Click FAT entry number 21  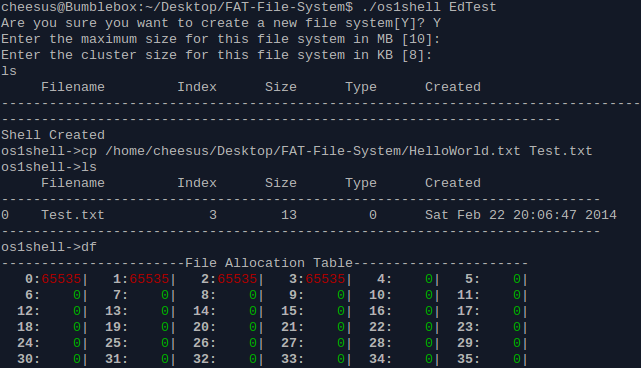(289, 327)
